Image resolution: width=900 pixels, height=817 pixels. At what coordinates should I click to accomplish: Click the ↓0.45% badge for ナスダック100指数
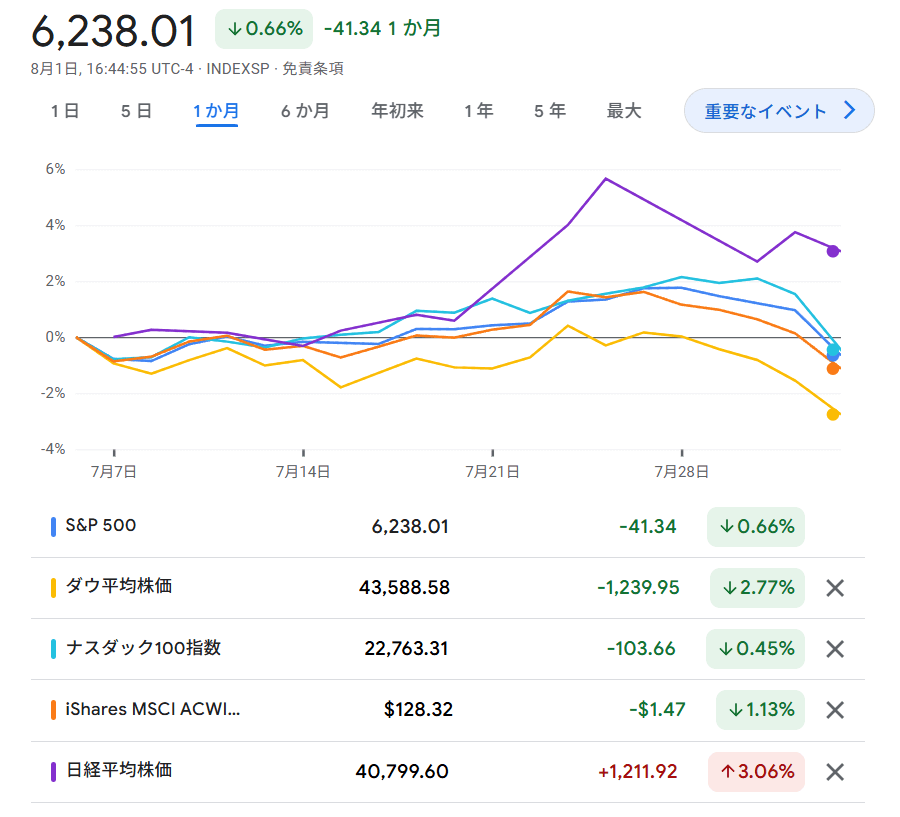tap(755, 649)
